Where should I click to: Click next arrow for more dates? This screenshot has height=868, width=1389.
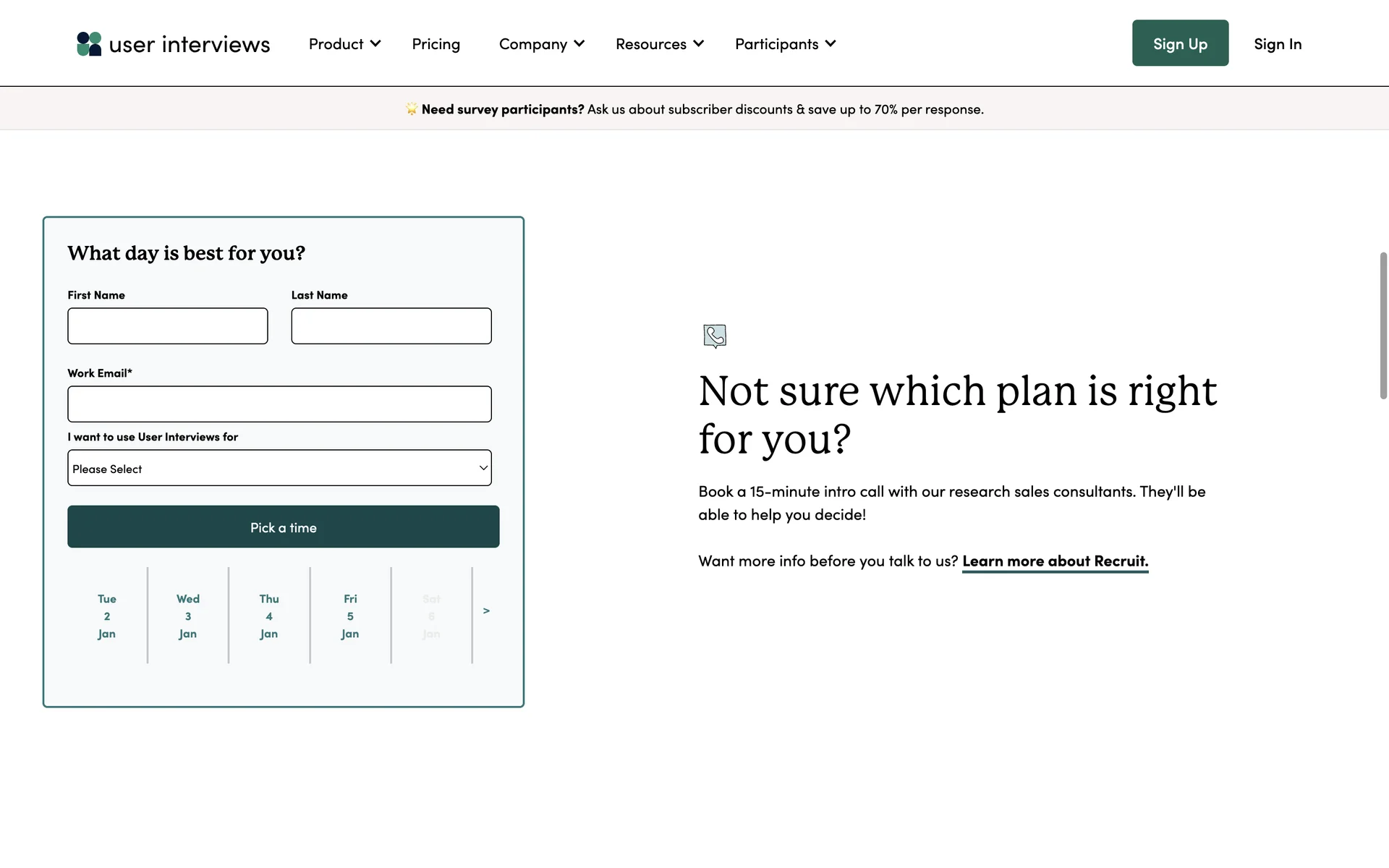pyautogui.click(x=486, y=611)
